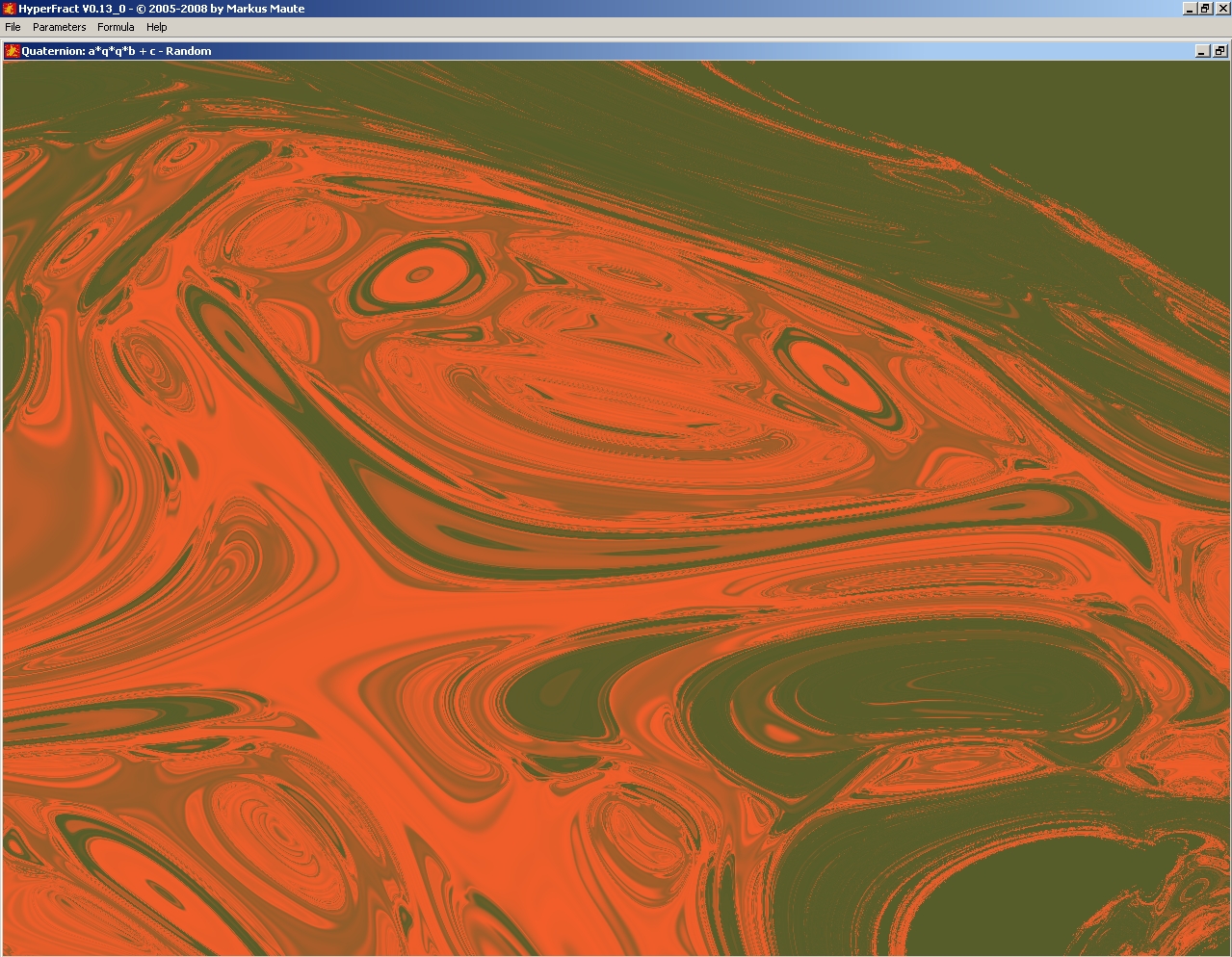The width and height of the screenshot is (1232, 957).
Task: Minimize the HyperFract main window
Action: point(1190,9)
